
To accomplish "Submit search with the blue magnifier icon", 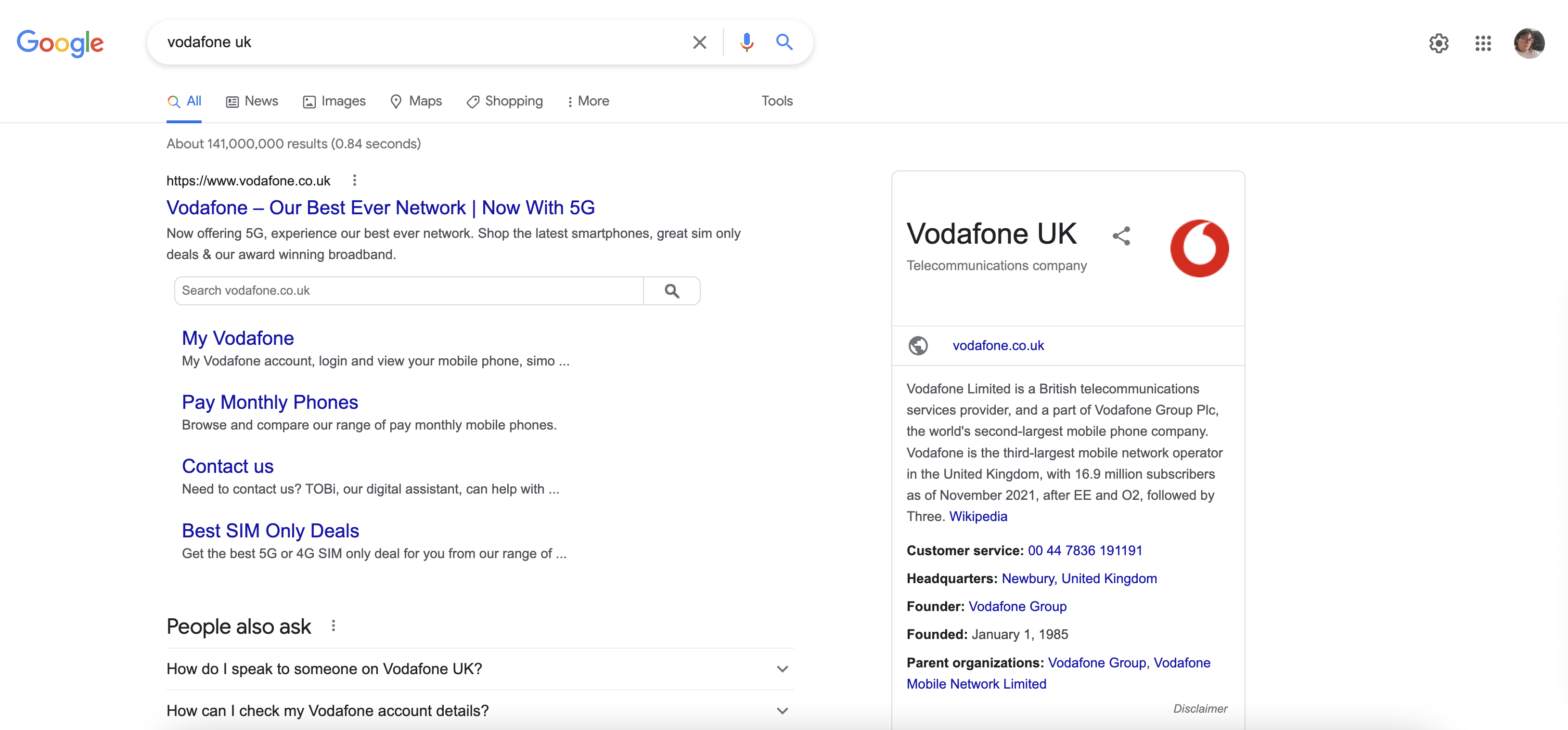I will click(784, 42).
